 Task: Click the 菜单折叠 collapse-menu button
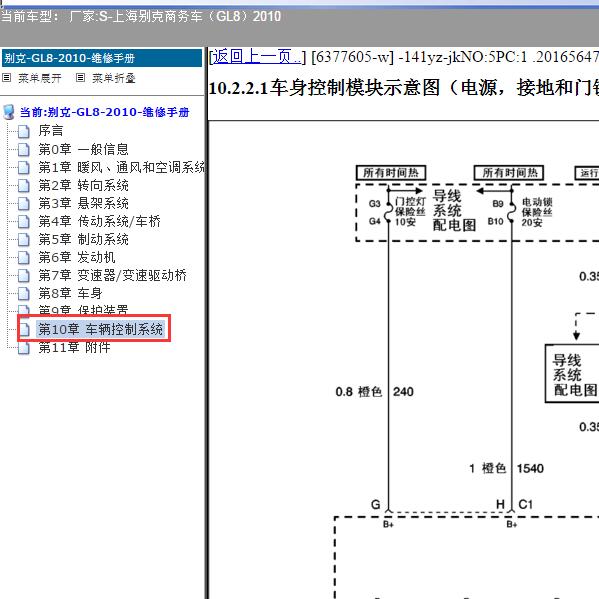tap(114, 78)
